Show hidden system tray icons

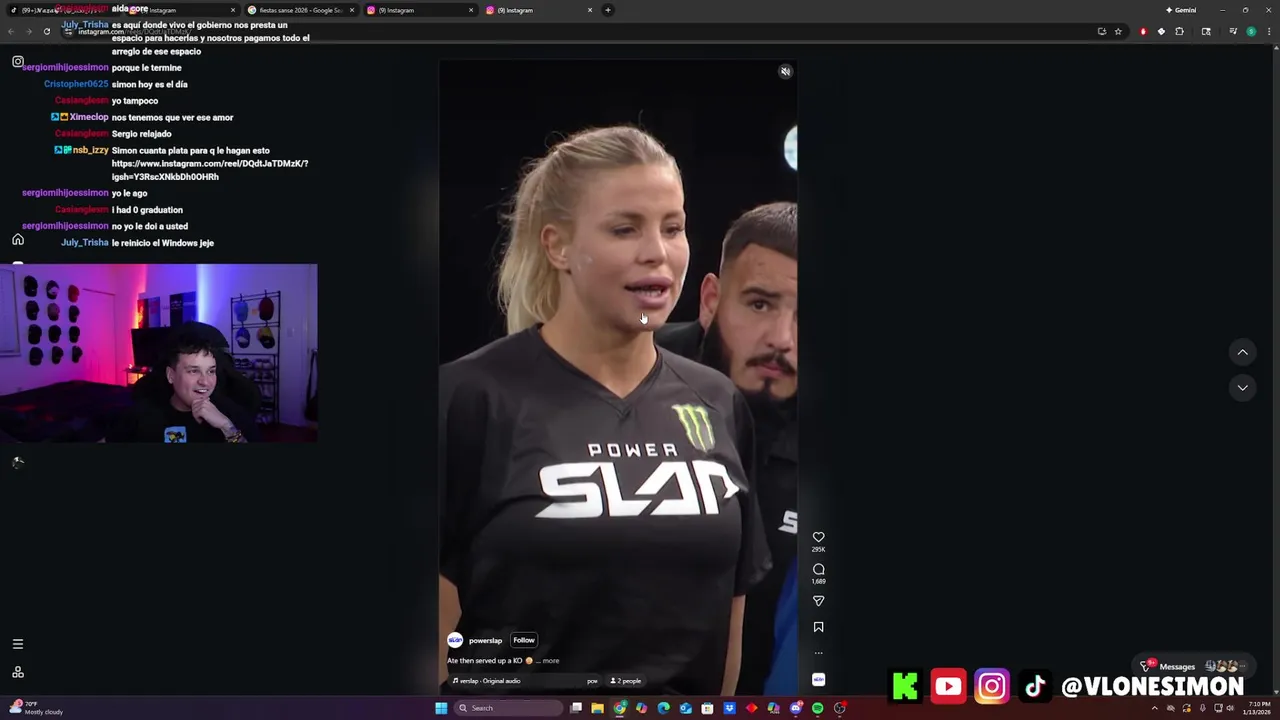point(1154,708)
